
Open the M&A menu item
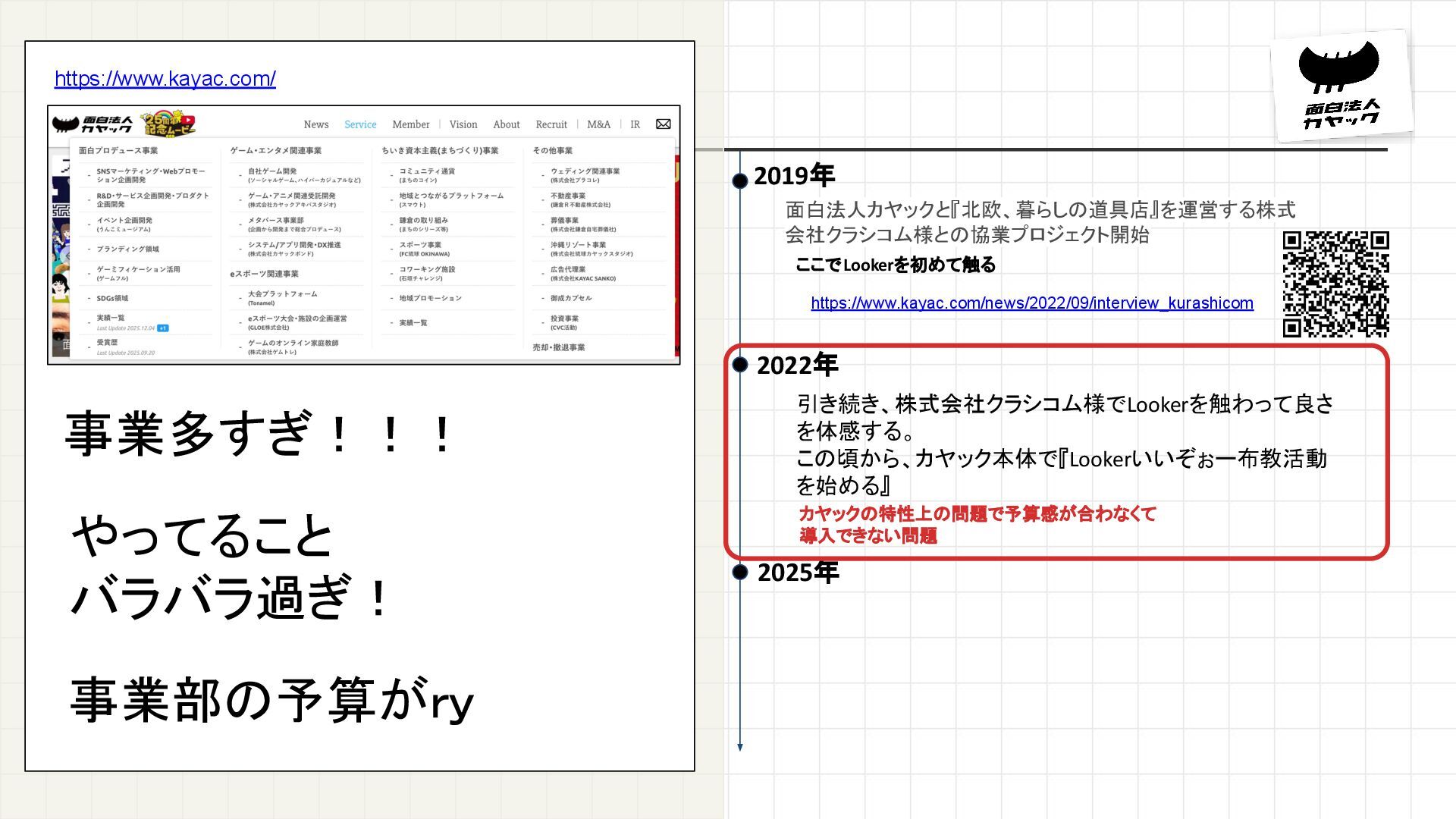598,124
